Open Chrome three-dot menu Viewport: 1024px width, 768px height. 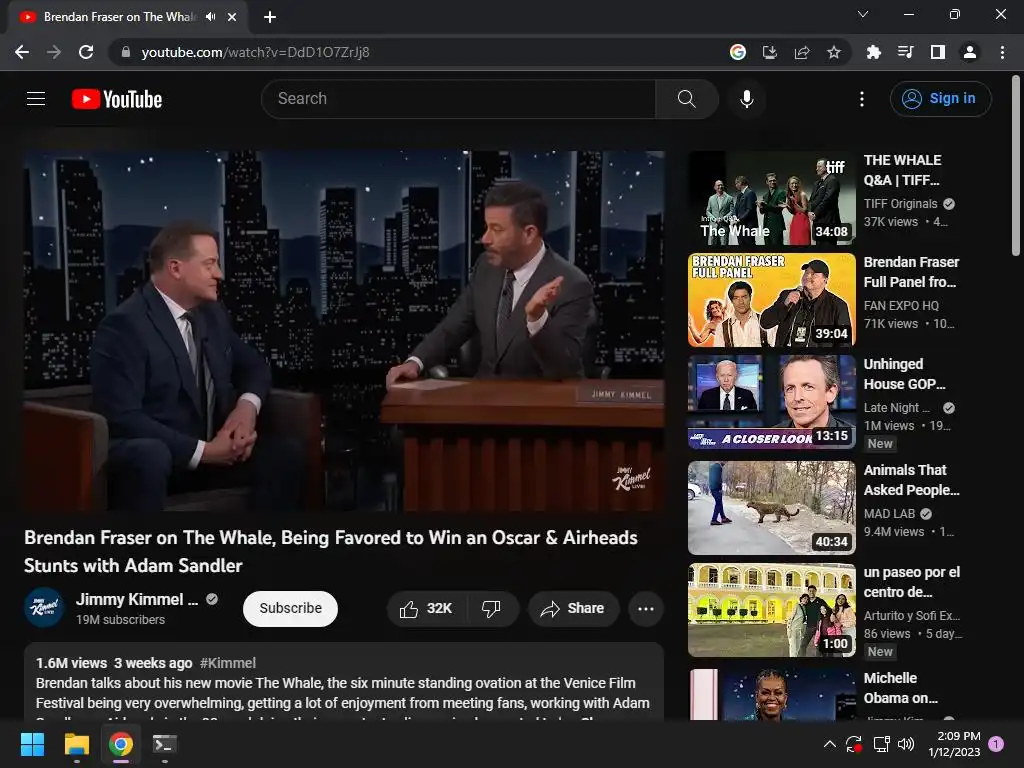click(x=1002, y=52)
